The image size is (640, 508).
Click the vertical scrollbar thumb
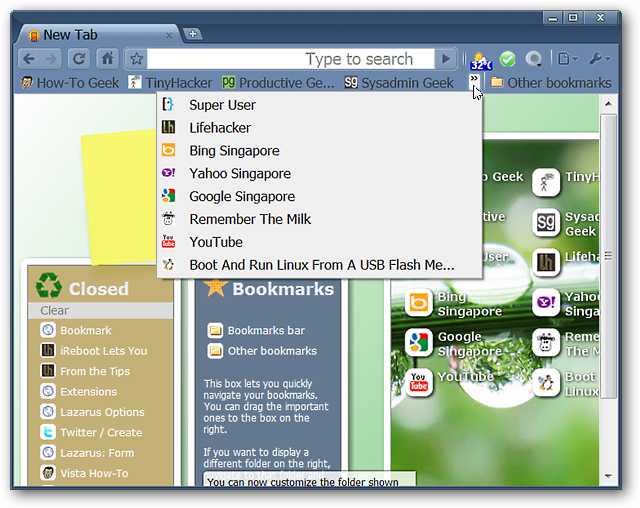[608, 256]
